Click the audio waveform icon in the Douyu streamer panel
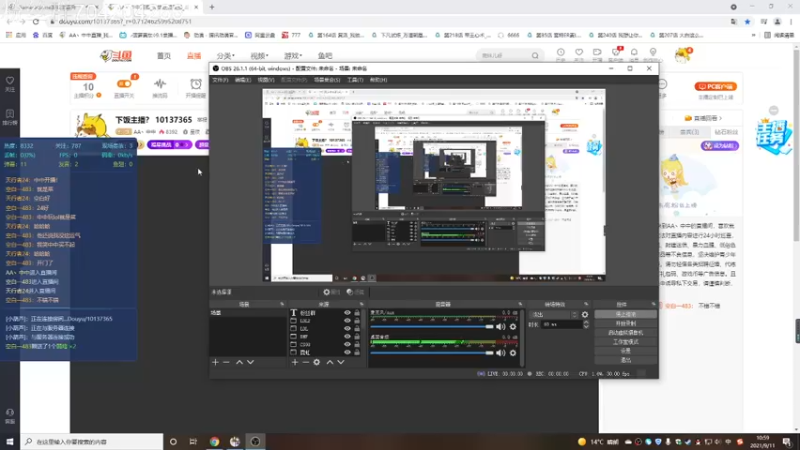This screenshot has width=800, height=450. pos(160,84)
